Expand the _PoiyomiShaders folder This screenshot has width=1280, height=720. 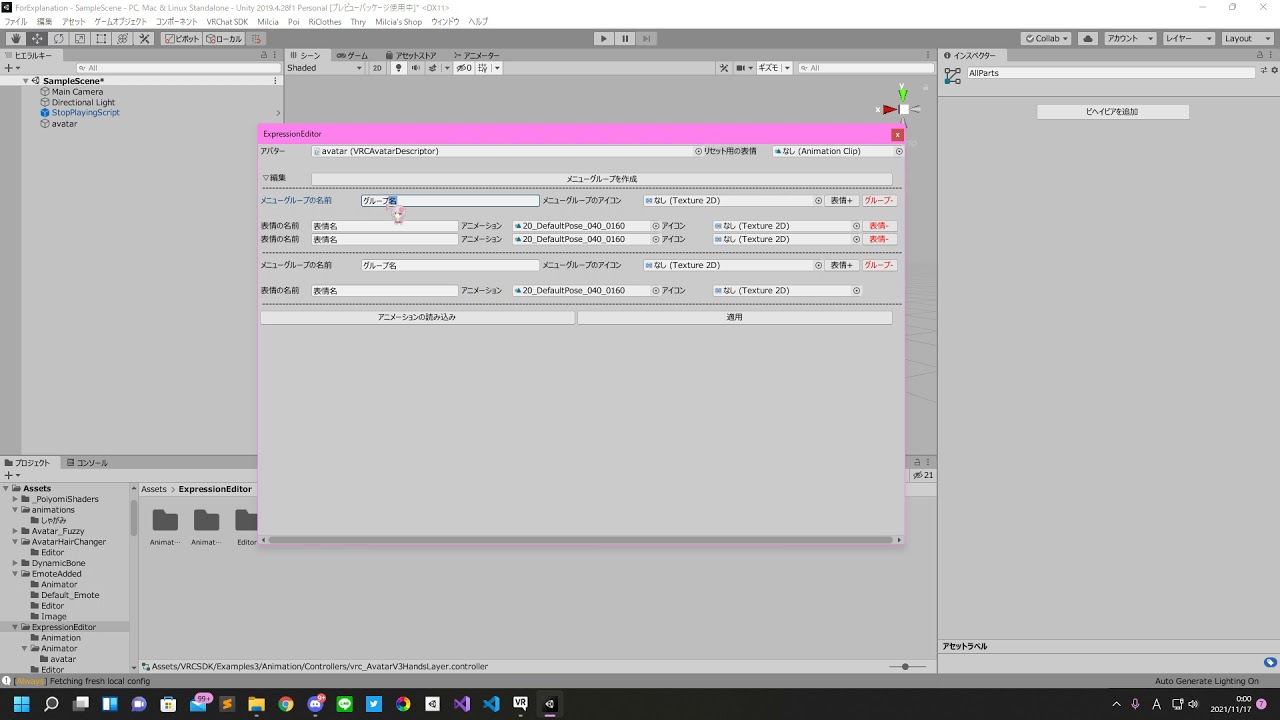(15, 499)
